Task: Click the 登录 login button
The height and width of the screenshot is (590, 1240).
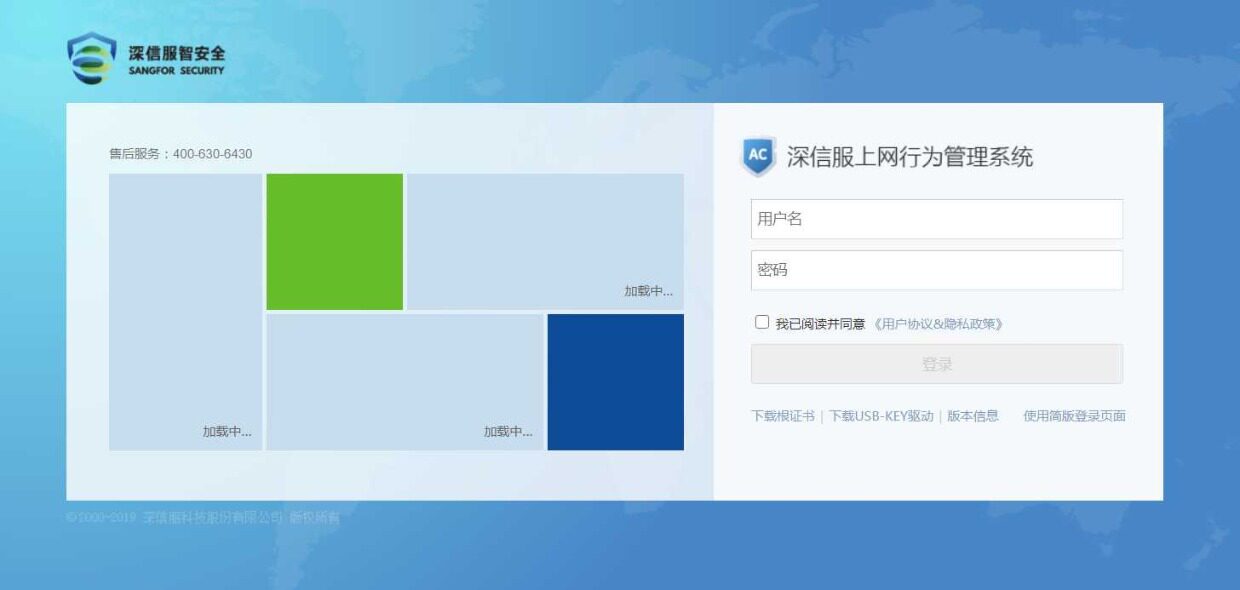Action: point(937,364)
